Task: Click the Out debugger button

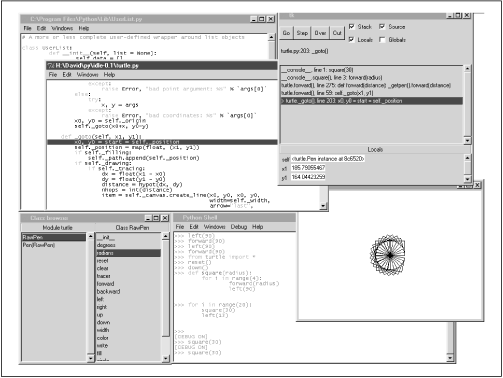Action: (337, 33)
